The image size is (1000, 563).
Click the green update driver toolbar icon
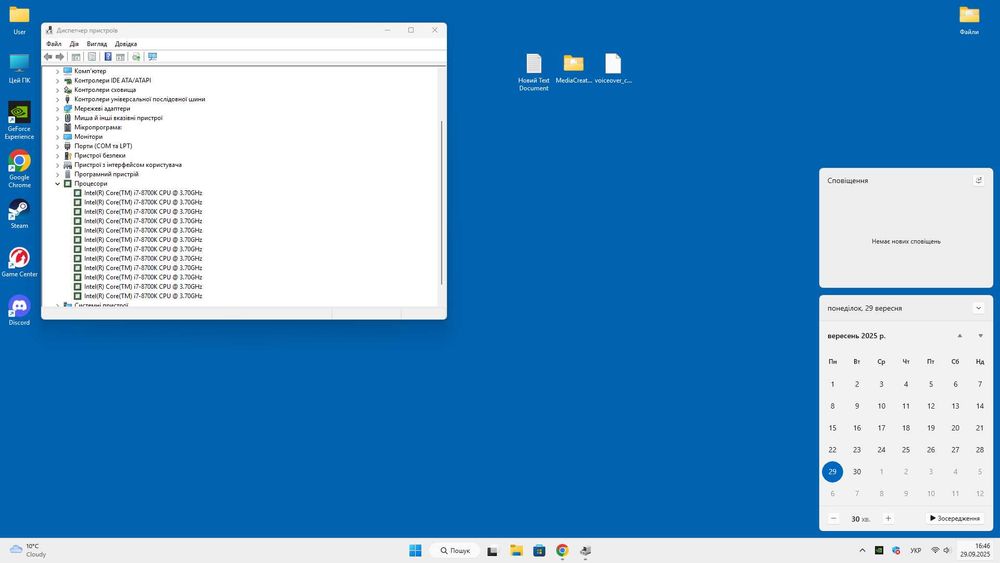click(136, 57)
